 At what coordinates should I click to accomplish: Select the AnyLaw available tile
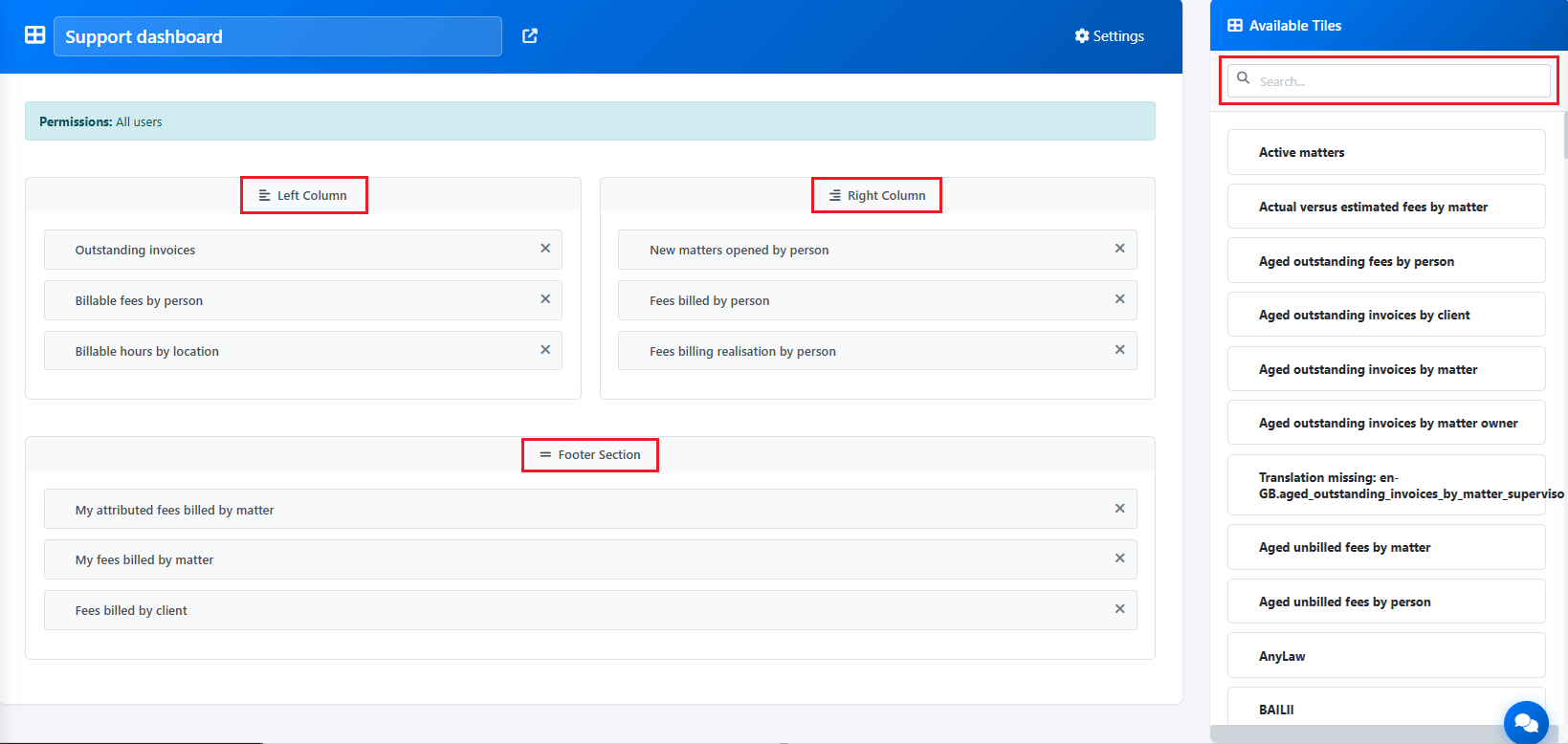point(1385,656)
